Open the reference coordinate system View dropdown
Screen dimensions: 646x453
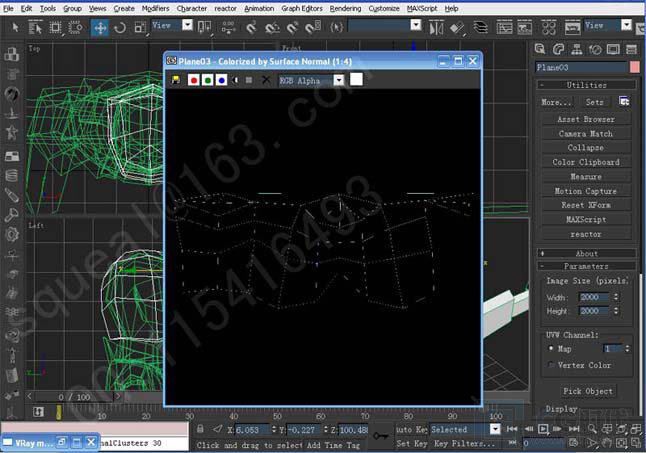tap(187, 25)
